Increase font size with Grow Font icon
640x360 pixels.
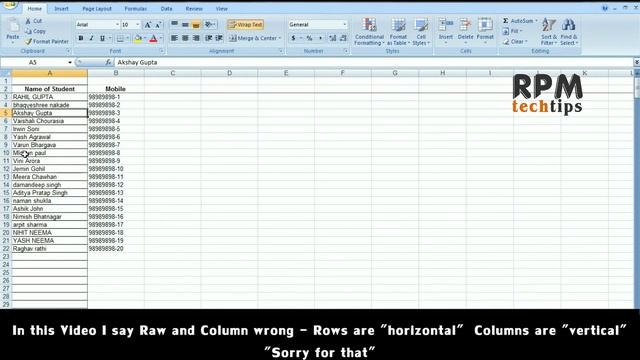(148, 25)
